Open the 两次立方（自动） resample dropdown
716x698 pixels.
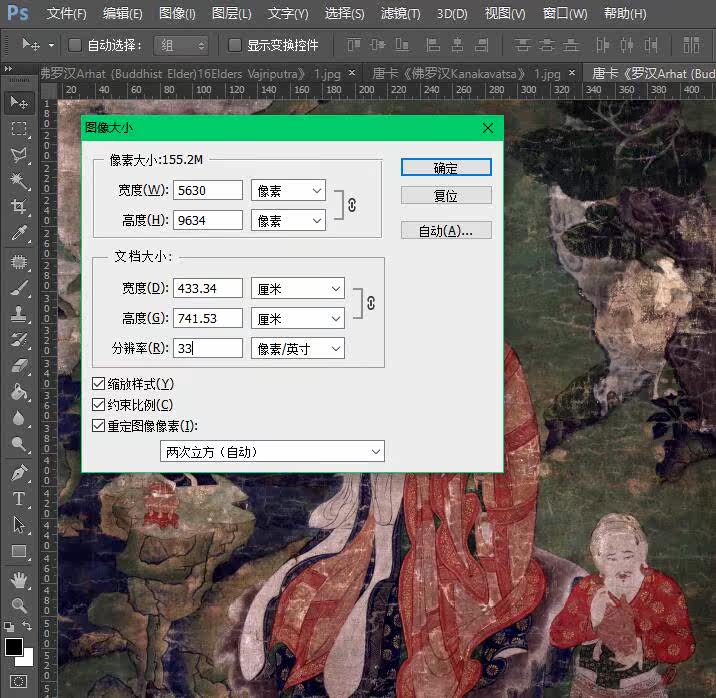[x=272, y=451]
